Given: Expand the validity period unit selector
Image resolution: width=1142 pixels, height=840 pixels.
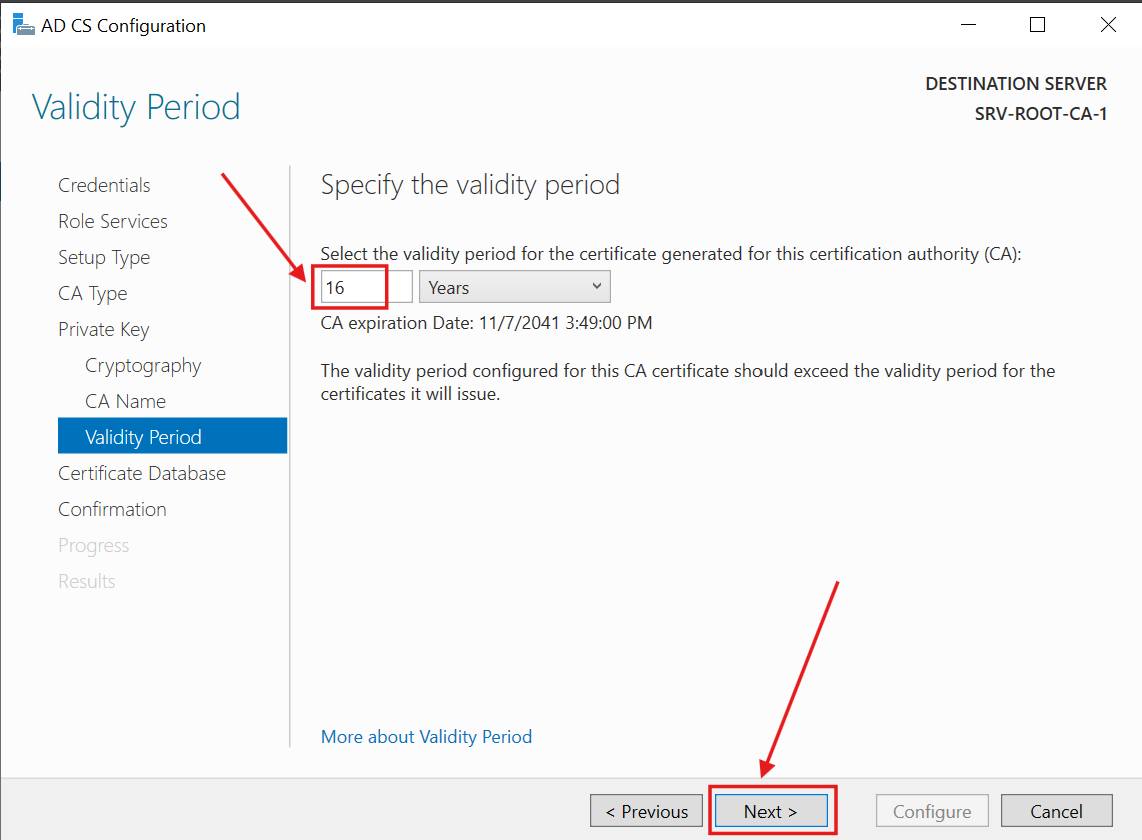Looking at the screenshot, I should [x=514, y=286].
